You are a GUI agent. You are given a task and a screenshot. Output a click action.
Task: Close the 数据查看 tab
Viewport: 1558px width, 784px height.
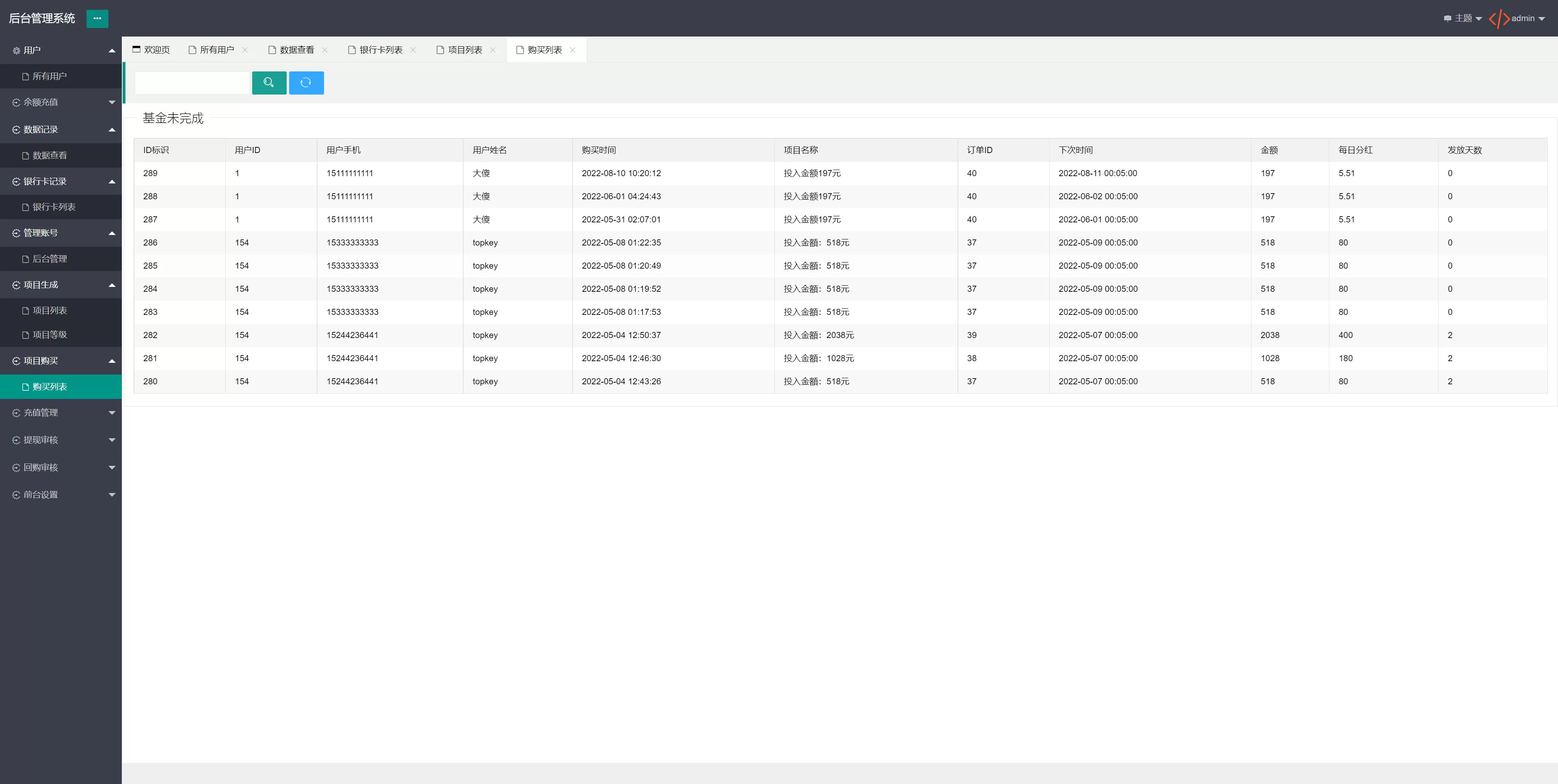pos(325,50)
